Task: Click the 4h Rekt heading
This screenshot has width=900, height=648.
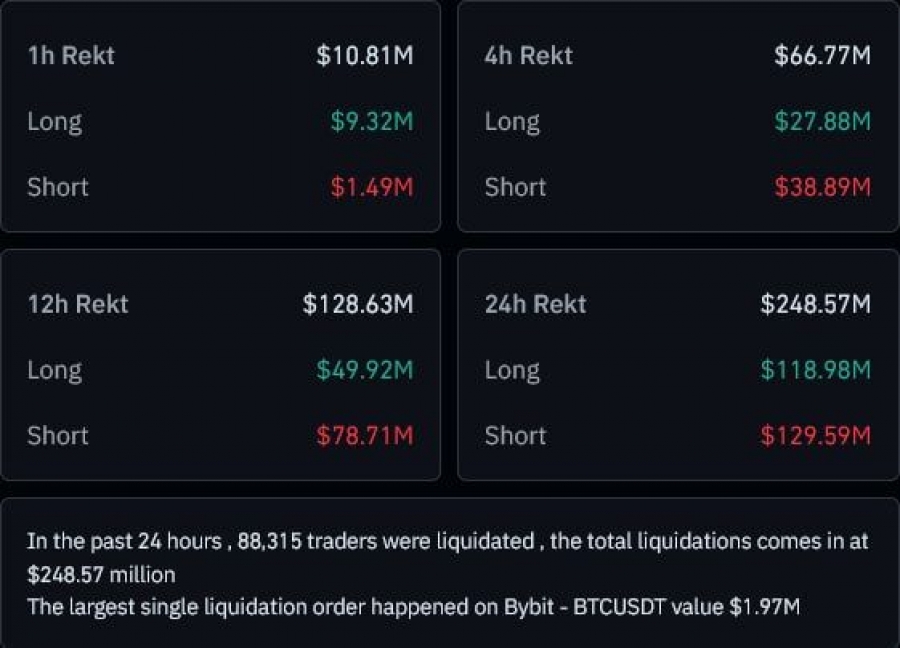Action: point(529,56)
